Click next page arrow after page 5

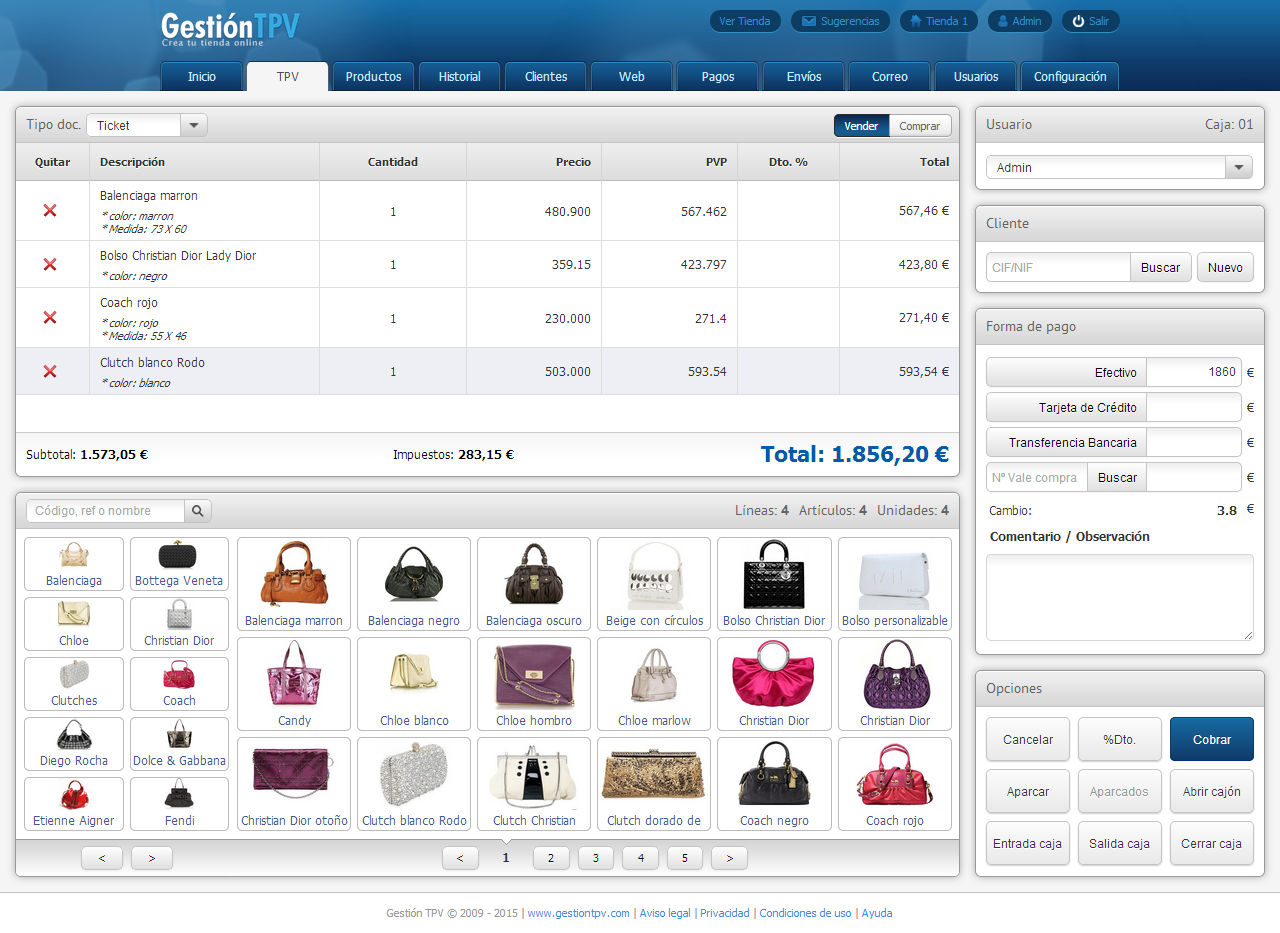pos(729,858)
